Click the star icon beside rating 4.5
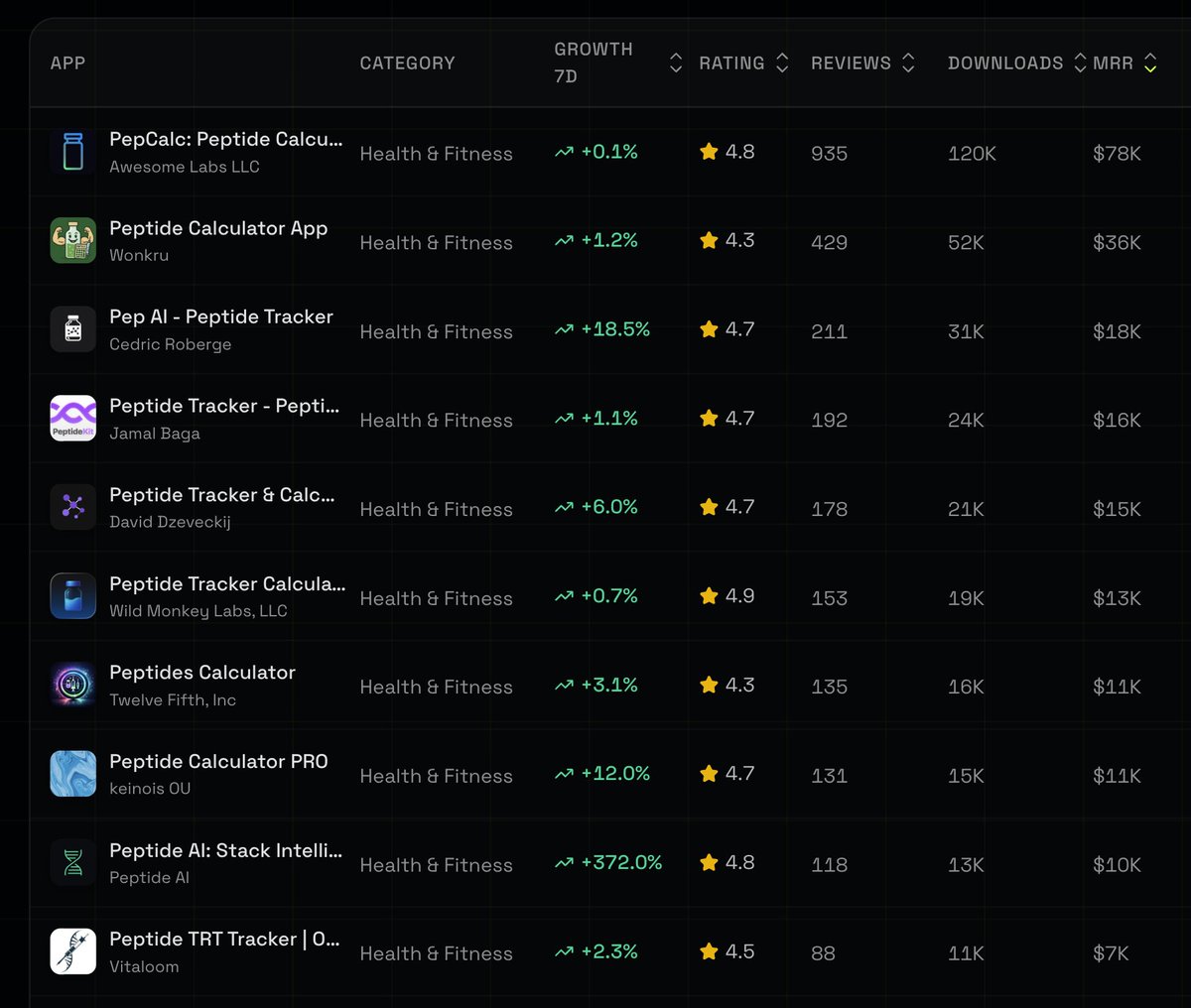 [709, 951]
